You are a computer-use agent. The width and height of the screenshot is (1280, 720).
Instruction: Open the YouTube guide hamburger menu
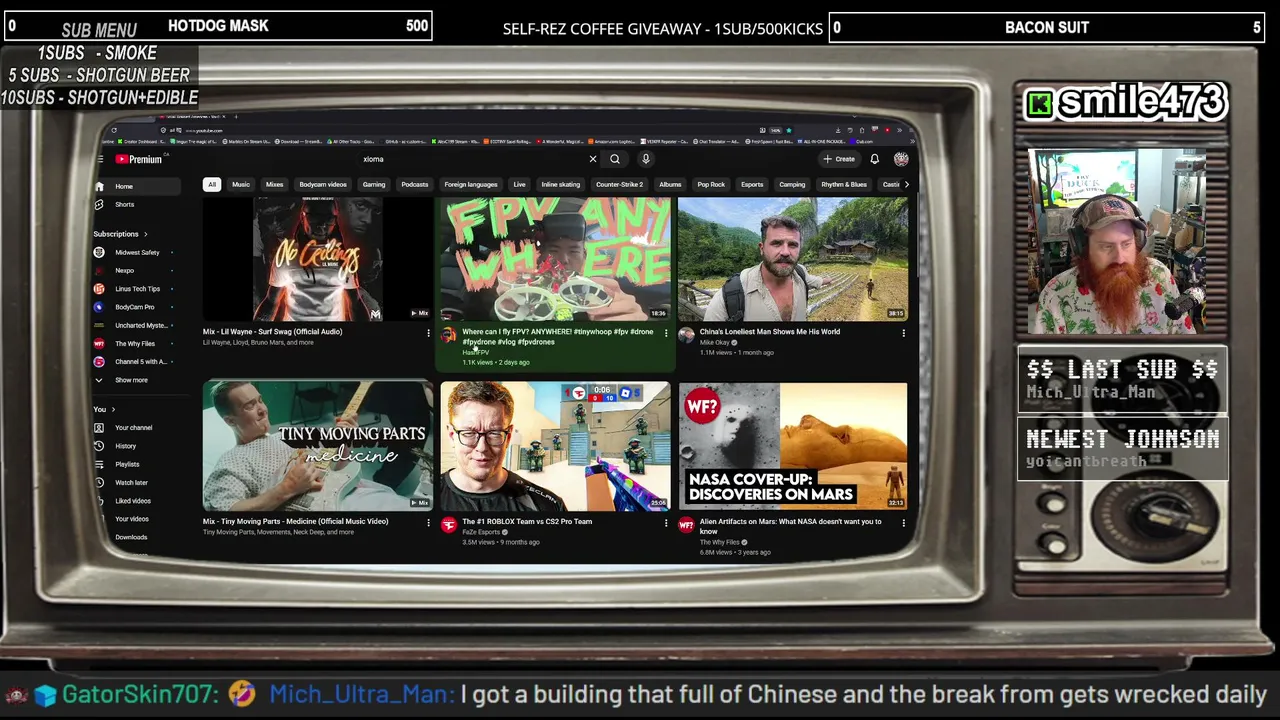(x=100, y=159)
